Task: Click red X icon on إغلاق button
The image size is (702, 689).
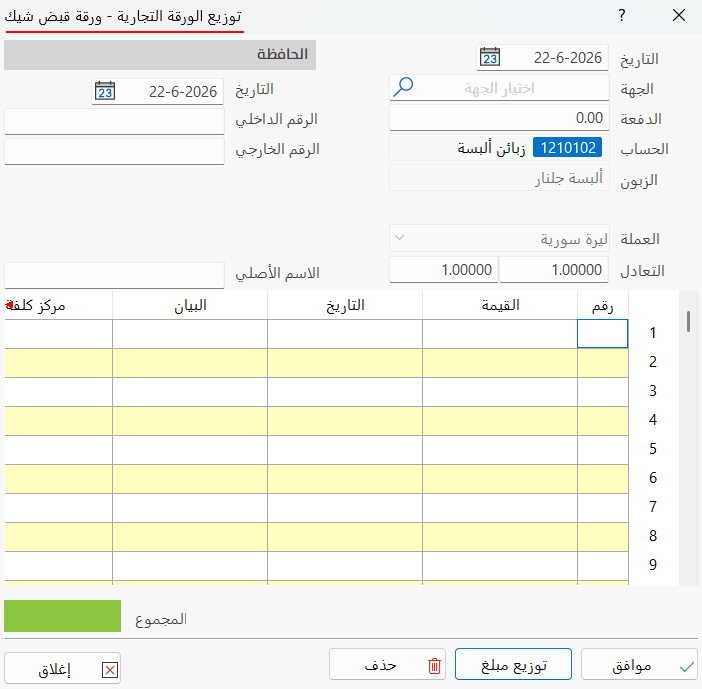Action: pos(110,670)
